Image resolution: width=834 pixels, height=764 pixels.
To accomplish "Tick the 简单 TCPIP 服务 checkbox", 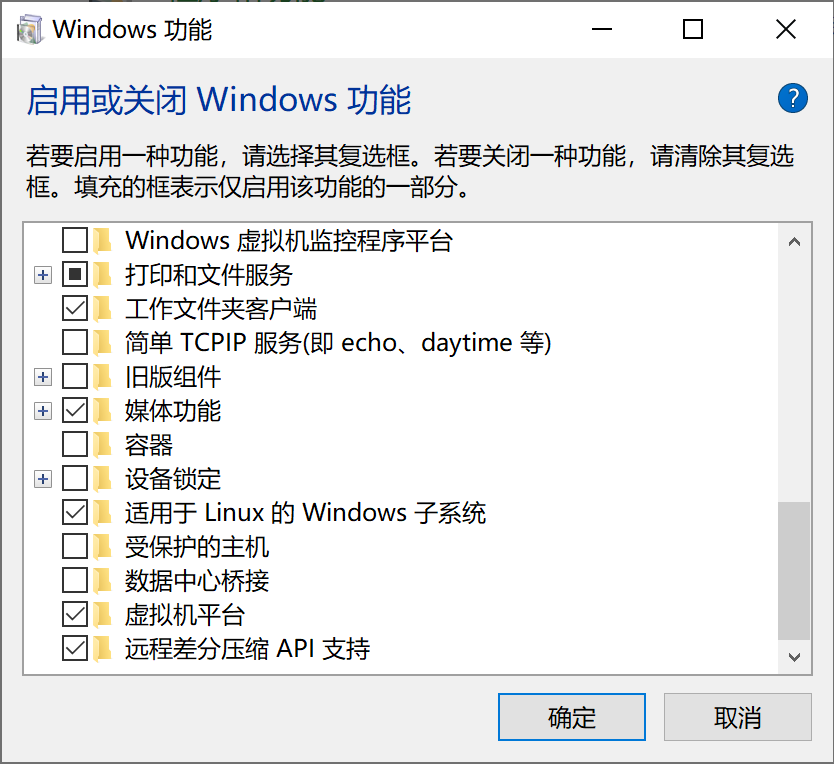I will point(75,342).
